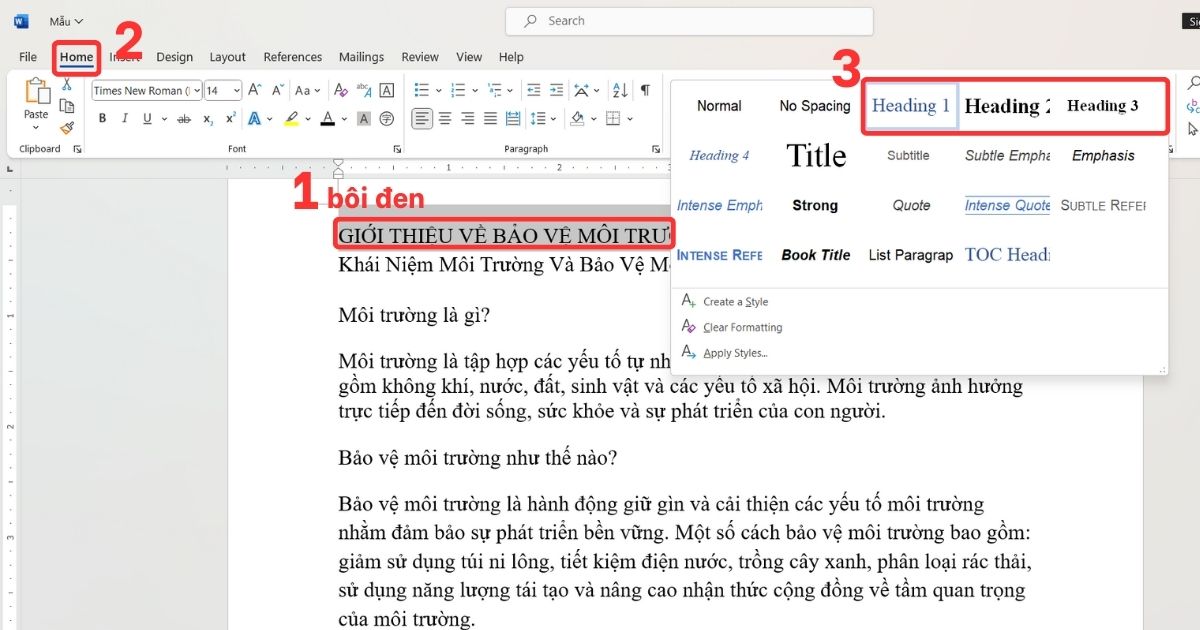Toggle Italic formatting

[124, 118]
